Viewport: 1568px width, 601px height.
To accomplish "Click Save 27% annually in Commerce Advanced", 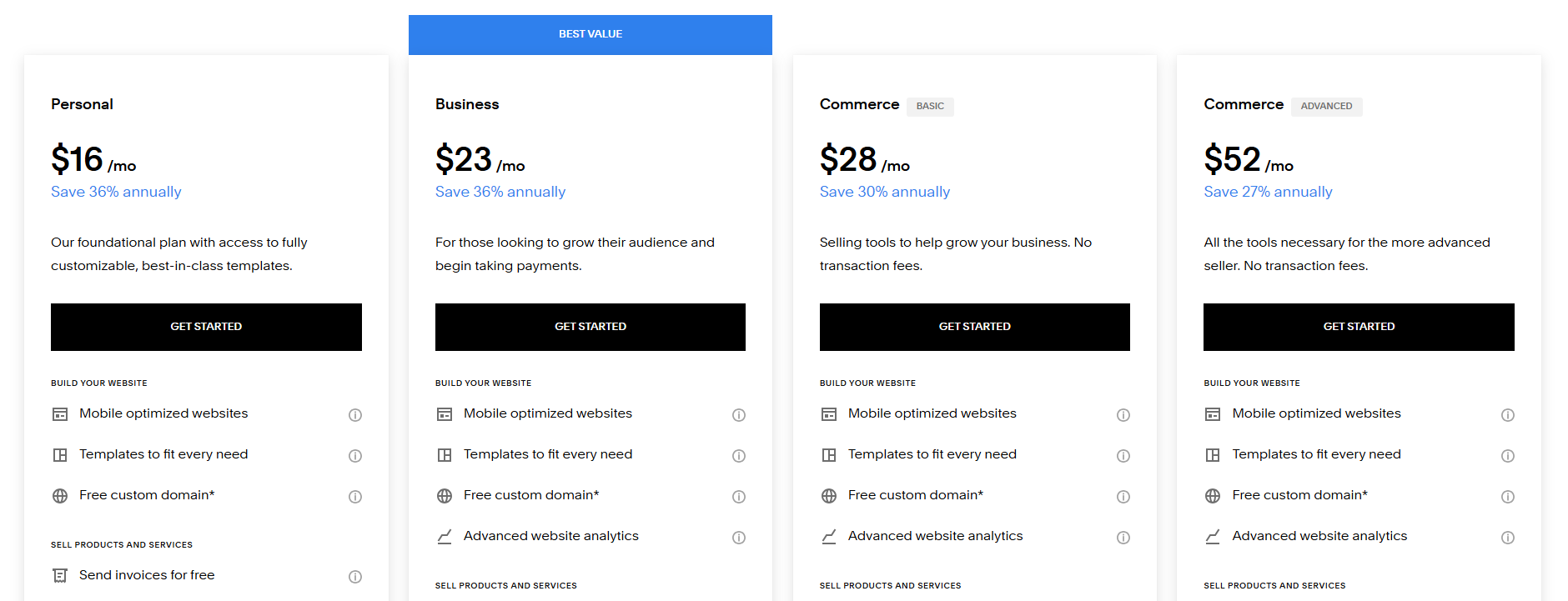I will (1268, 192).
